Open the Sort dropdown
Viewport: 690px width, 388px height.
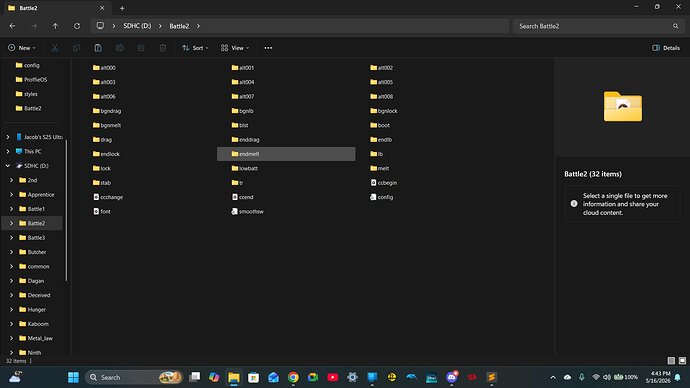click(x=195, y=48)
